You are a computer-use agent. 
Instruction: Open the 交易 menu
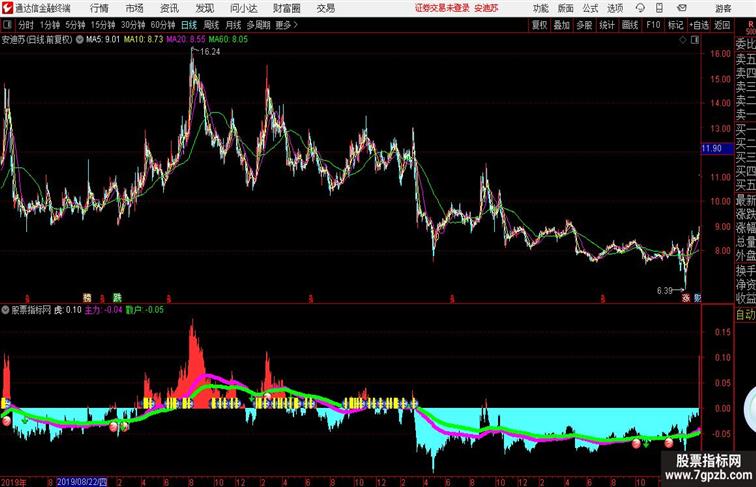pyautogui.click(x=325, y=8)
